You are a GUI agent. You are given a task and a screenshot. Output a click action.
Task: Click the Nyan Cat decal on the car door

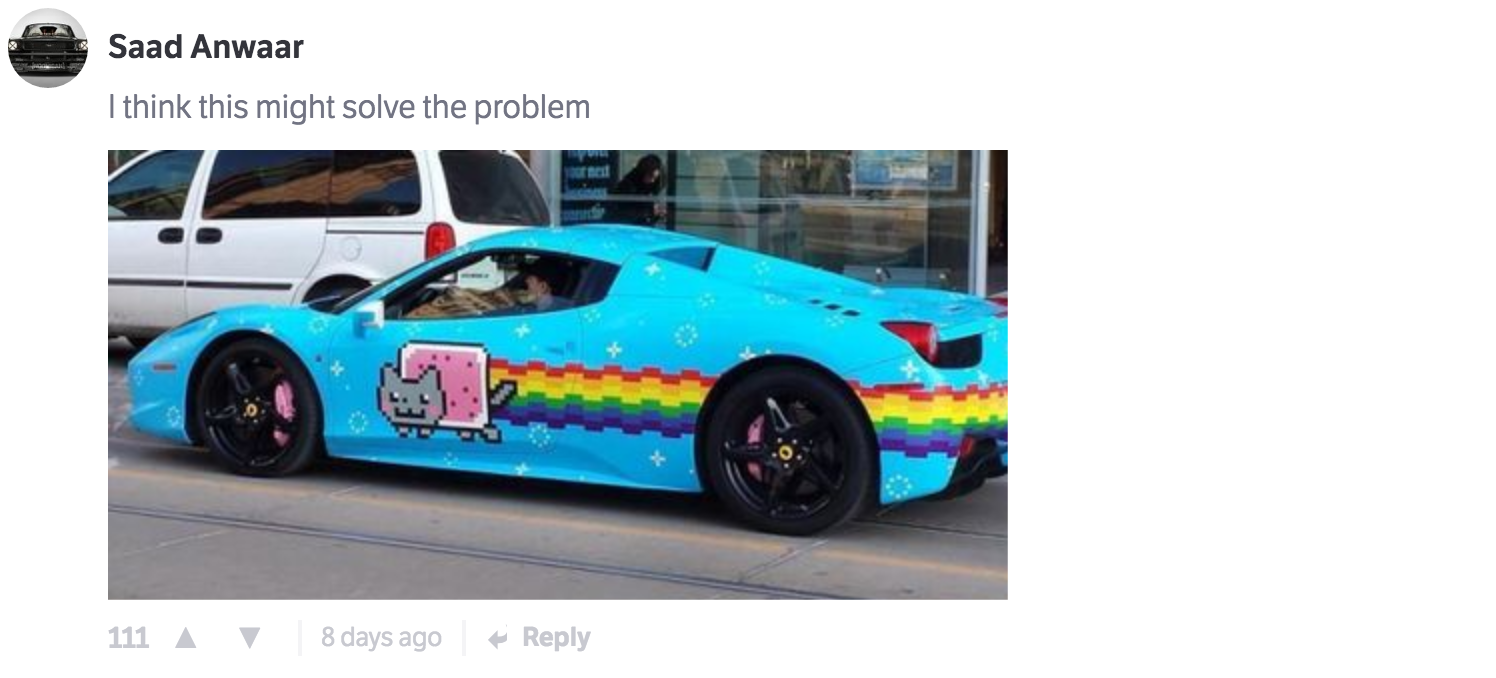[x=440, y=390]
